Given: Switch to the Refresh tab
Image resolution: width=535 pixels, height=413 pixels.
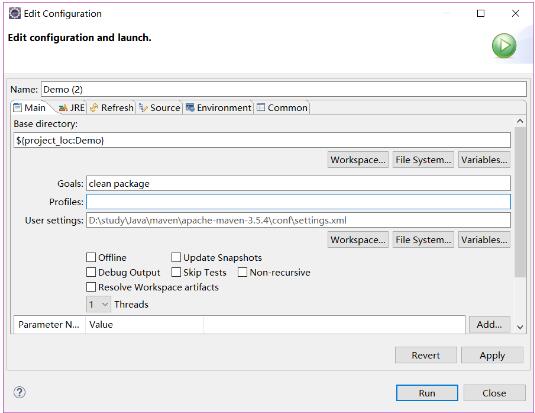Looking at the screenshot, I should [x=112, y=108].
